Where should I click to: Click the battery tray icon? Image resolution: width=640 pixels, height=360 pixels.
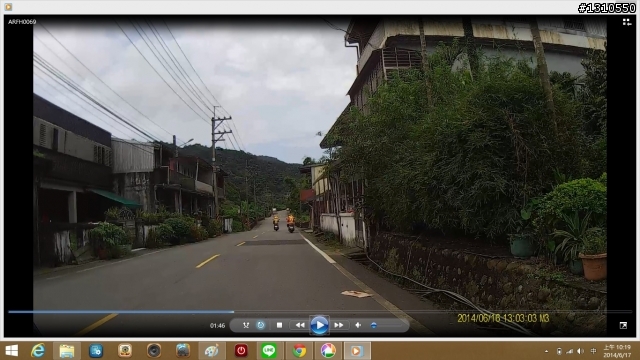[x=559, y=351]
